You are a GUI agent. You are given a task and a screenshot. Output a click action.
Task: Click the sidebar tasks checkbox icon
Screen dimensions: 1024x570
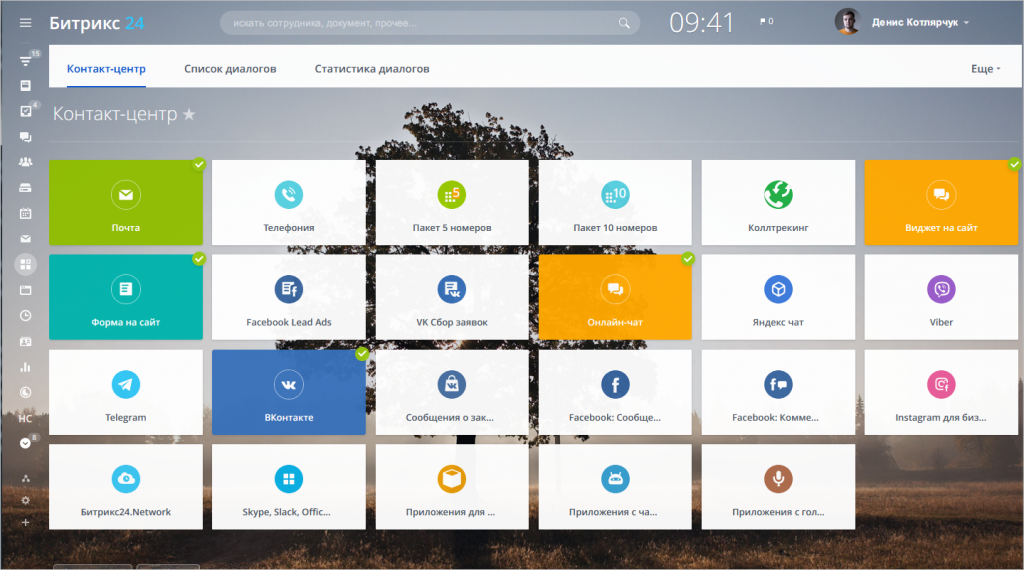click(x=25, y=111)
